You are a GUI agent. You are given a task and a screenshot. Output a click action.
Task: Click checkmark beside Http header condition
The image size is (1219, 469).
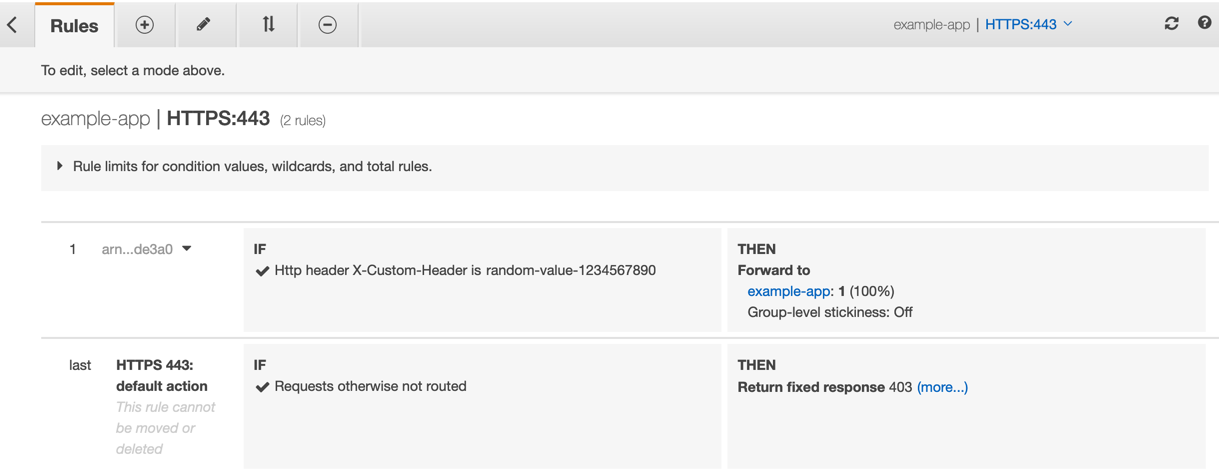[262, 271]
